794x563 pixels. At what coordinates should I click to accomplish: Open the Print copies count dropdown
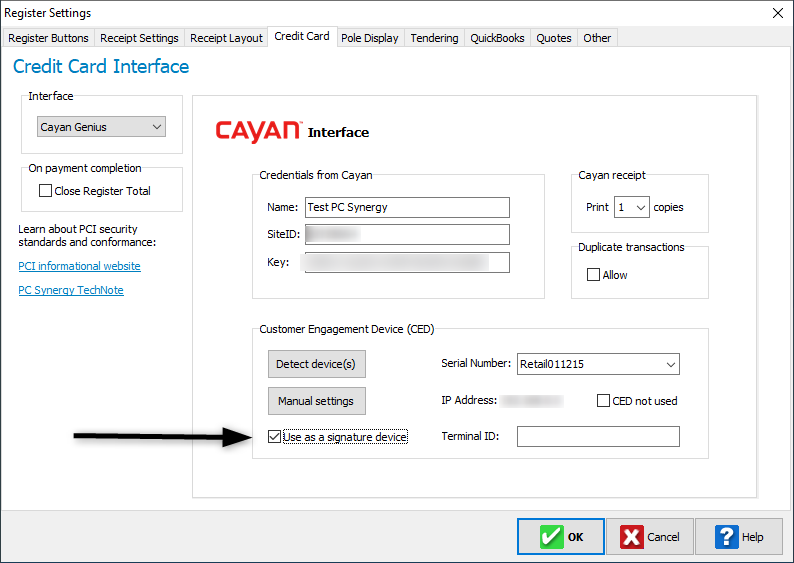[x=631, y=207]
